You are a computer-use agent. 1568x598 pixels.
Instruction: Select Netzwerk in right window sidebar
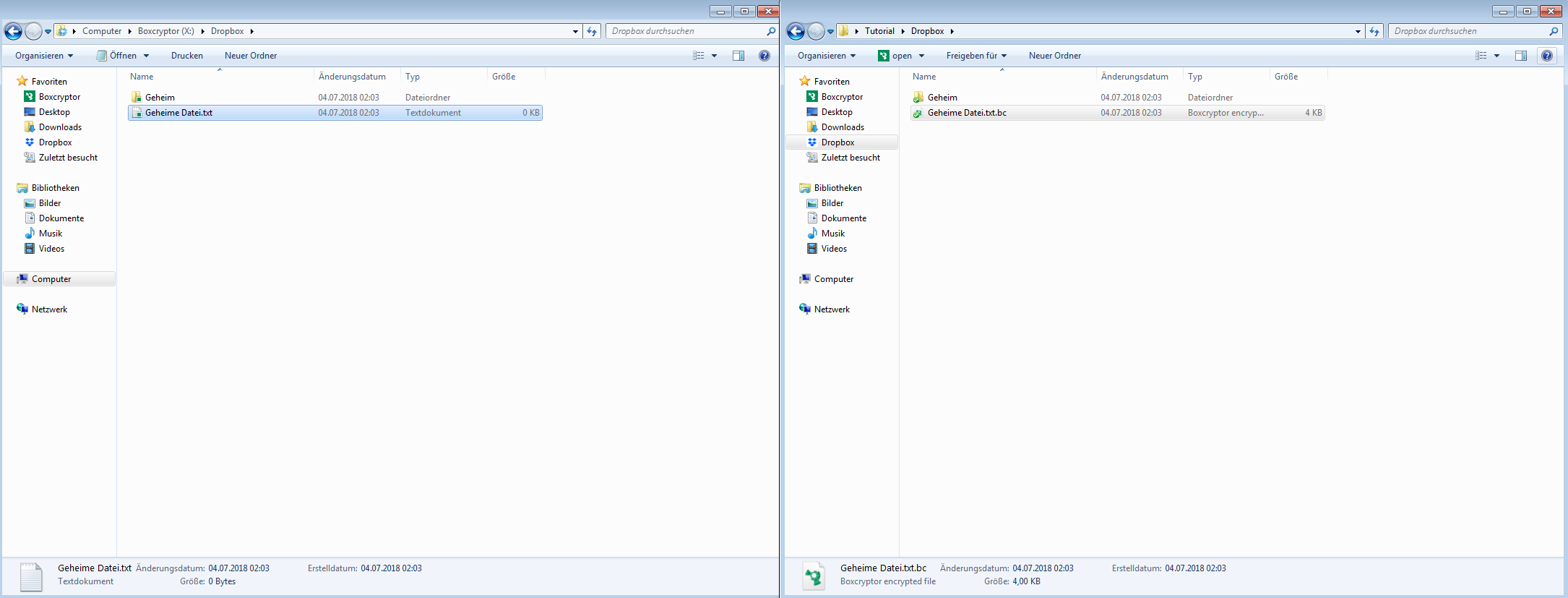coord(832,309)
